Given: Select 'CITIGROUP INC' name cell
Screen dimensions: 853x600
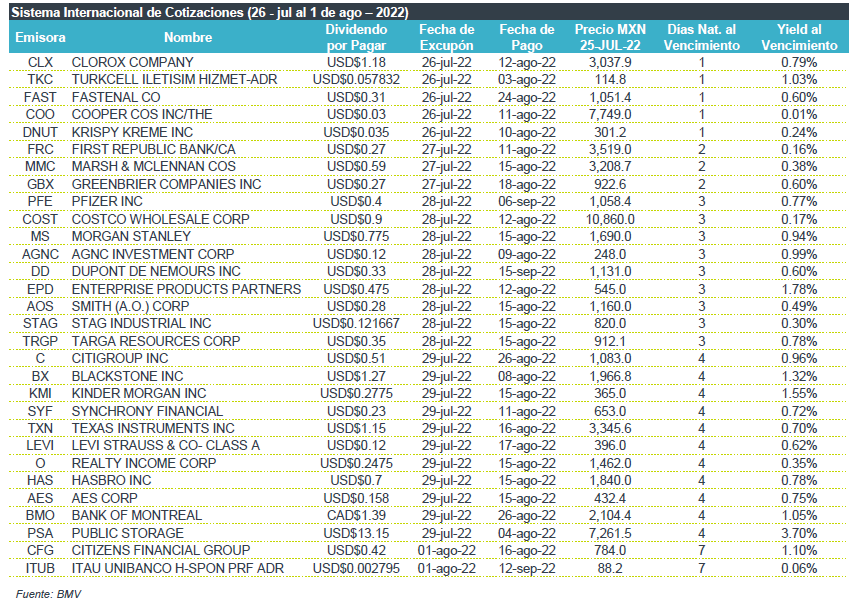Looking at the screenshot, I should tap(120, 358).
